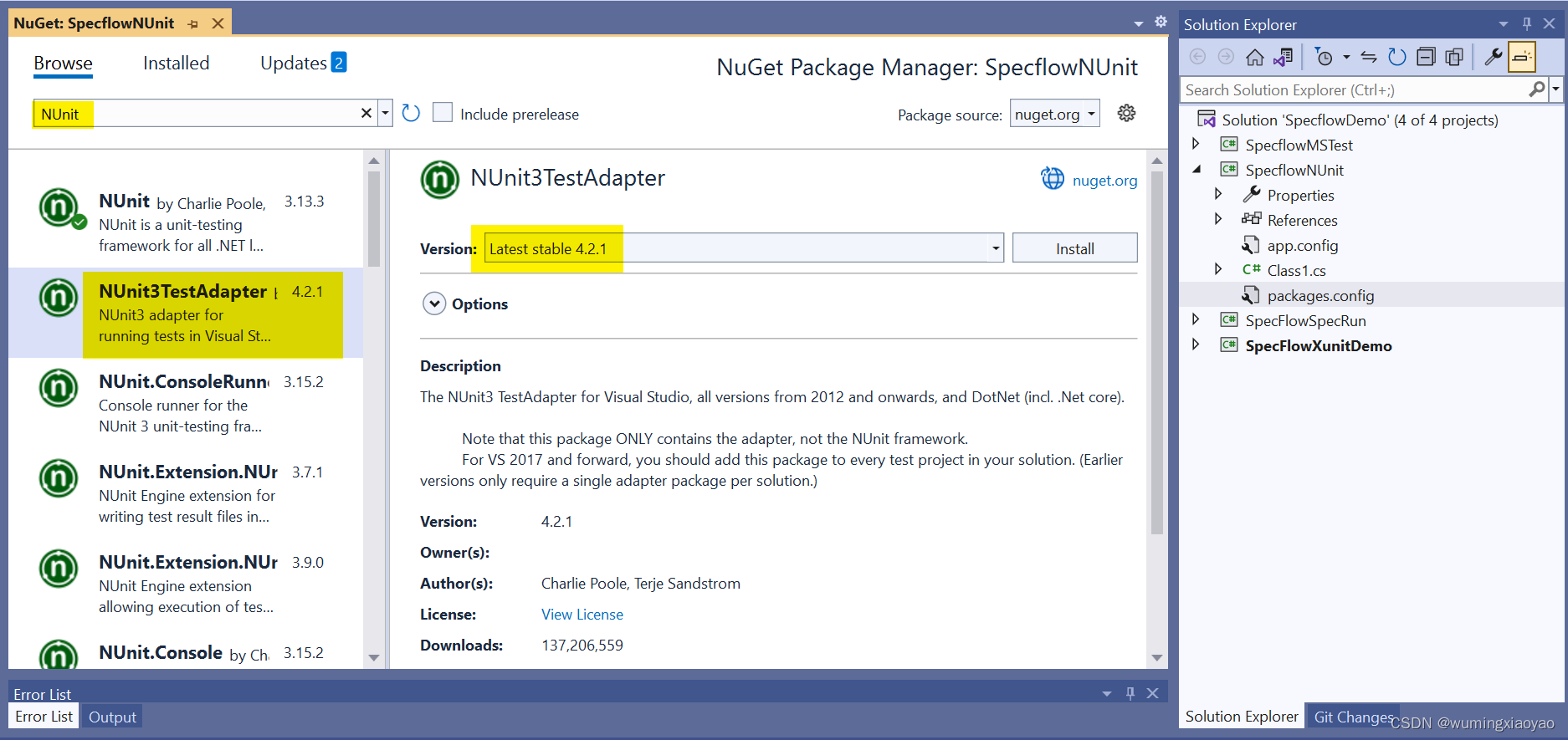Click the package details pane scrollbar thumb
The width and height of the screenshot is (1568, 740).
coord(1157,352)
